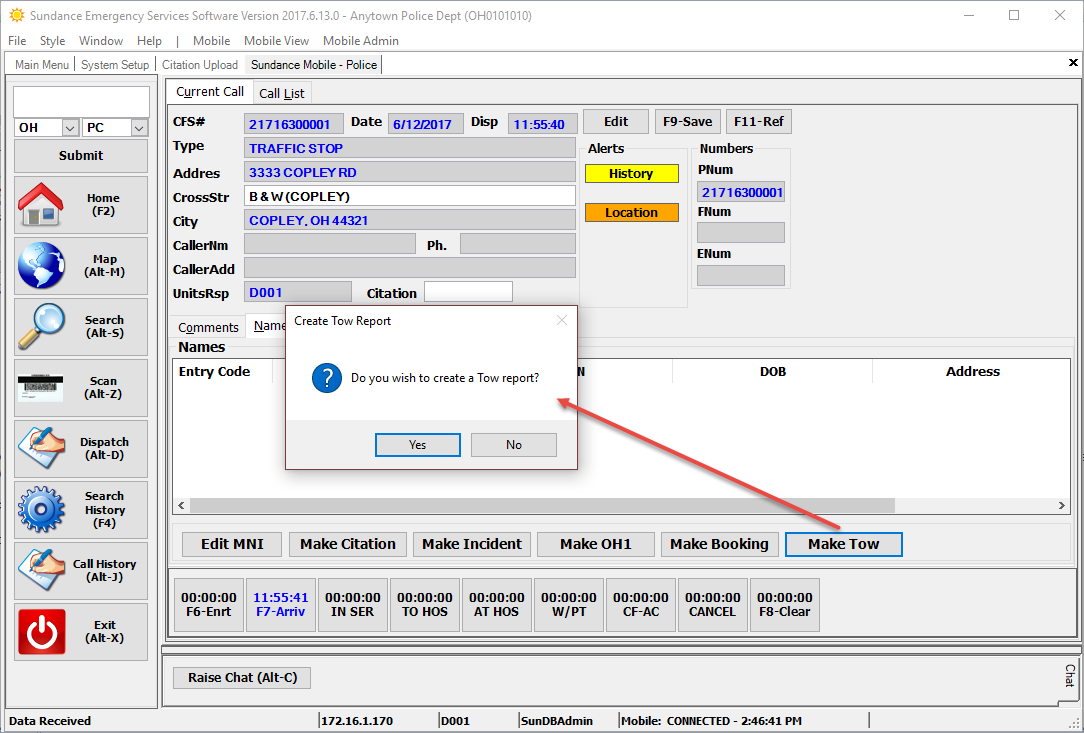The height and width of the screenshot is (733, 1084).
Task: Click the yellow History alert
Action: click(x=632, y=174)
